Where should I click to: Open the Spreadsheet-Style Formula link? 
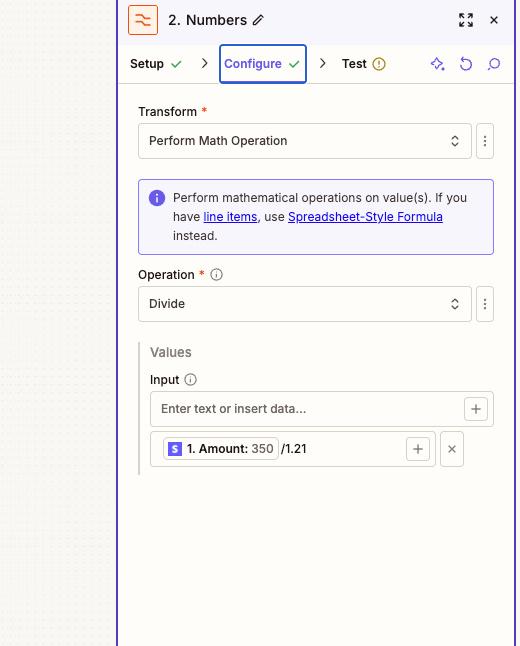pos(365,217)
